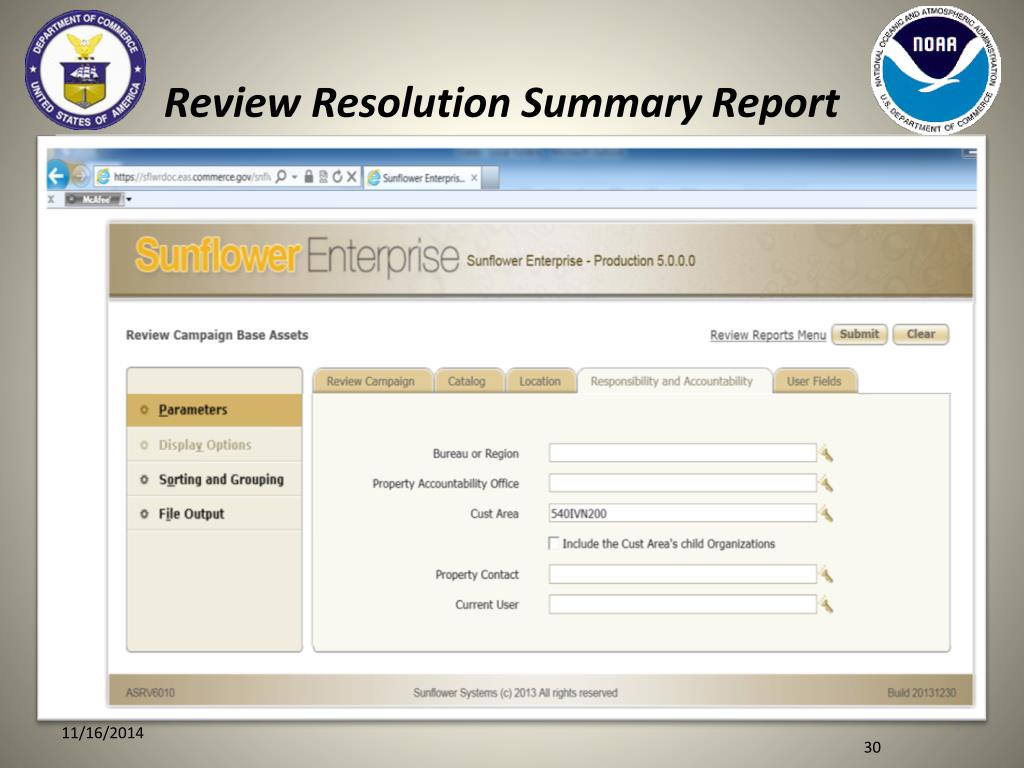The height and width of the screenshot is (768, 1024).
Task: Click the Clear button
Action: (921, 334)
